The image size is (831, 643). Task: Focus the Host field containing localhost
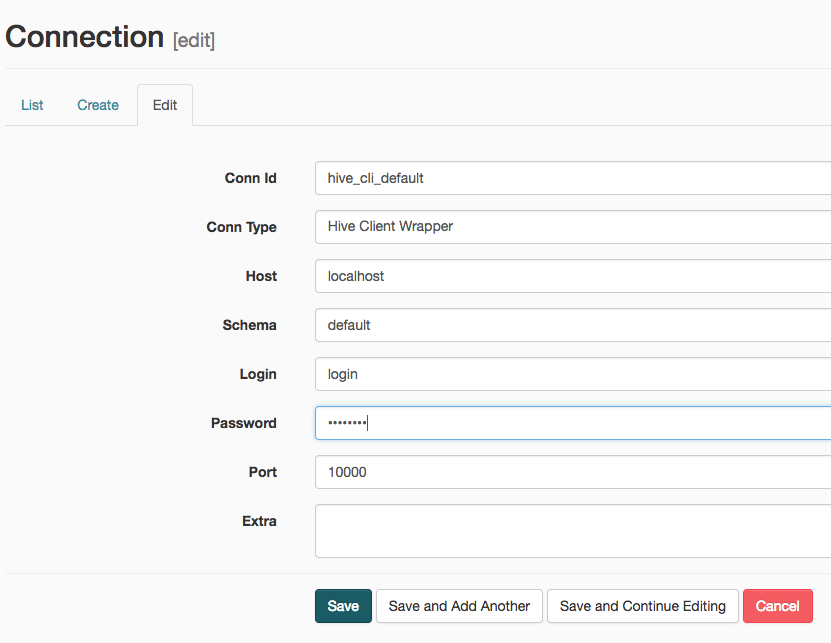tap(572, 276)
